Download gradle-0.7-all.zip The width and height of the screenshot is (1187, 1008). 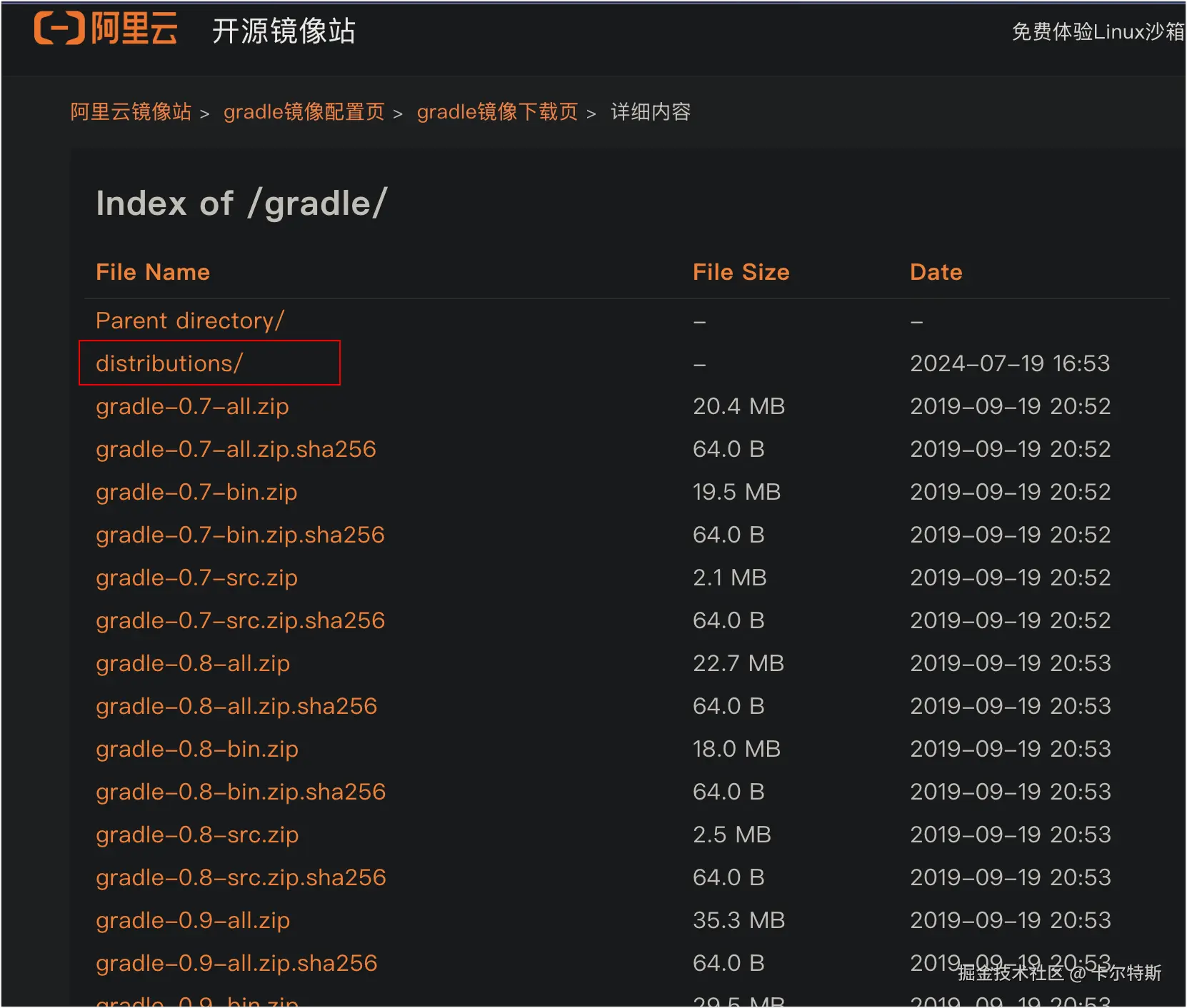[x=192, y=406]
